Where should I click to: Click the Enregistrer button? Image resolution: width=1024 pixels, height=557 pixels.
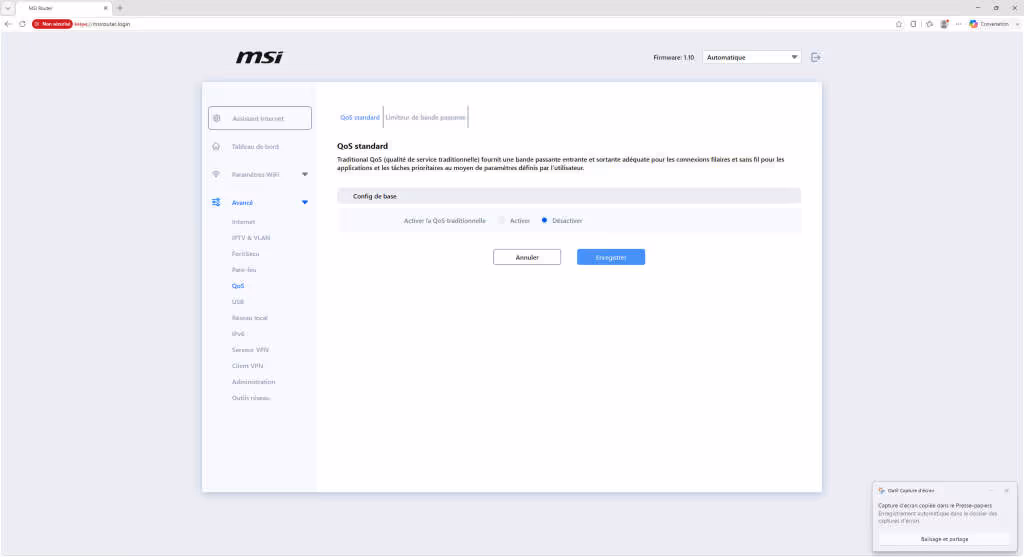[x=611, y=257]
